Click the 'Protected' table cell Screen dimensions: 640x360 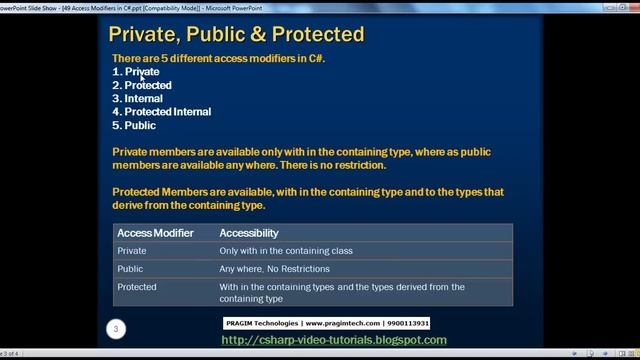coord(137,287)
